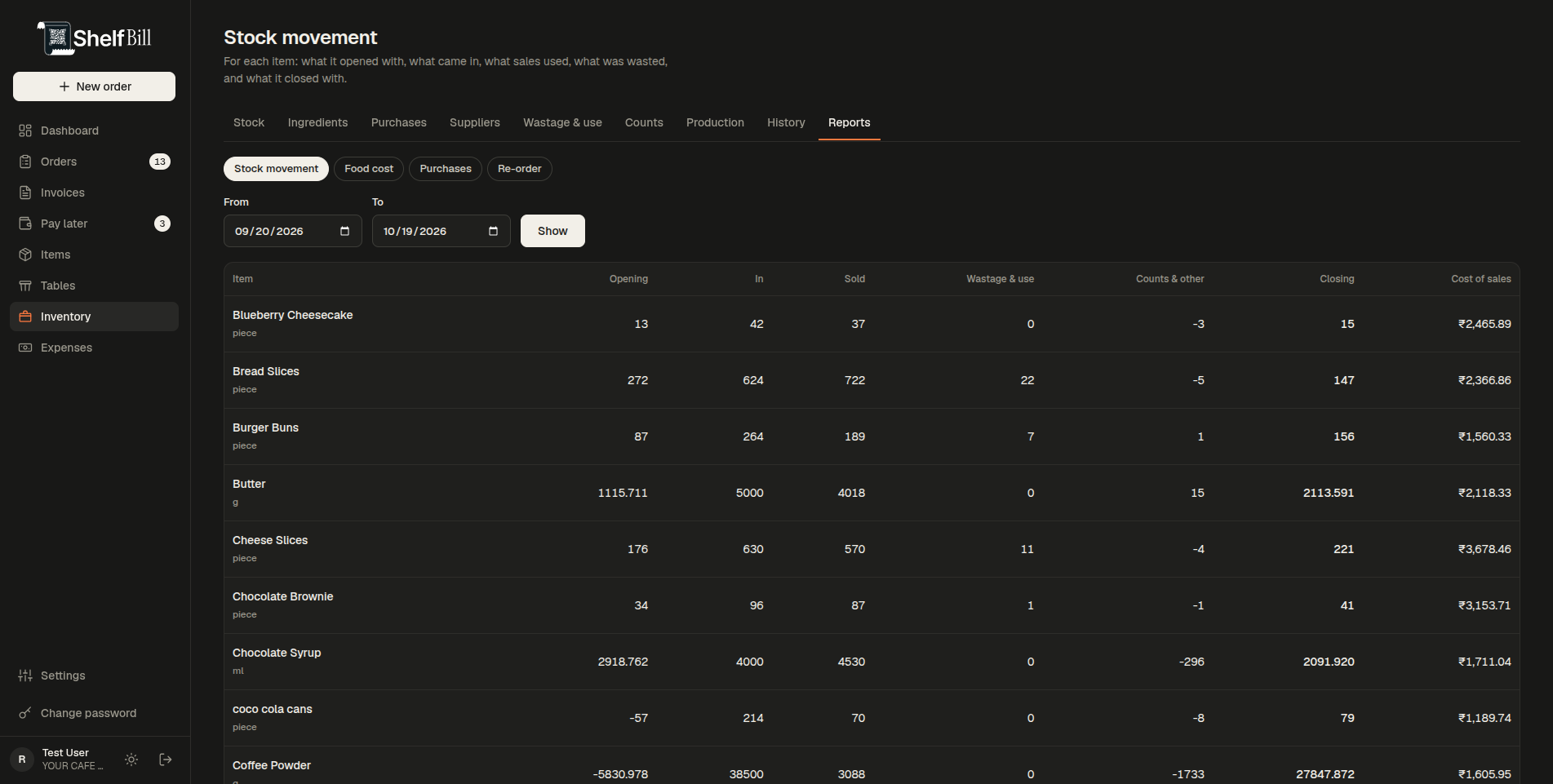Select the Purchases report pill
Viewport: 1553px width, 784px height.
click(446, 169)
